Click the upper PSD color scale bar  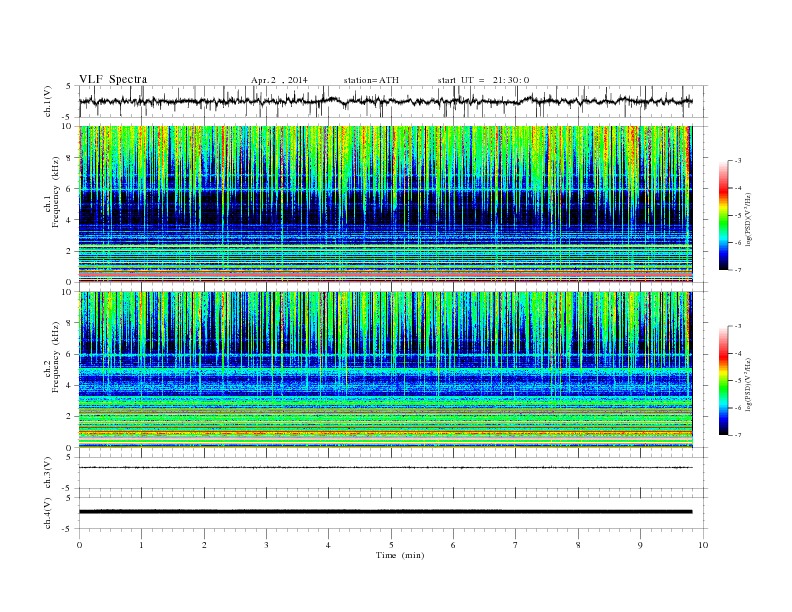tap(723, 215)
